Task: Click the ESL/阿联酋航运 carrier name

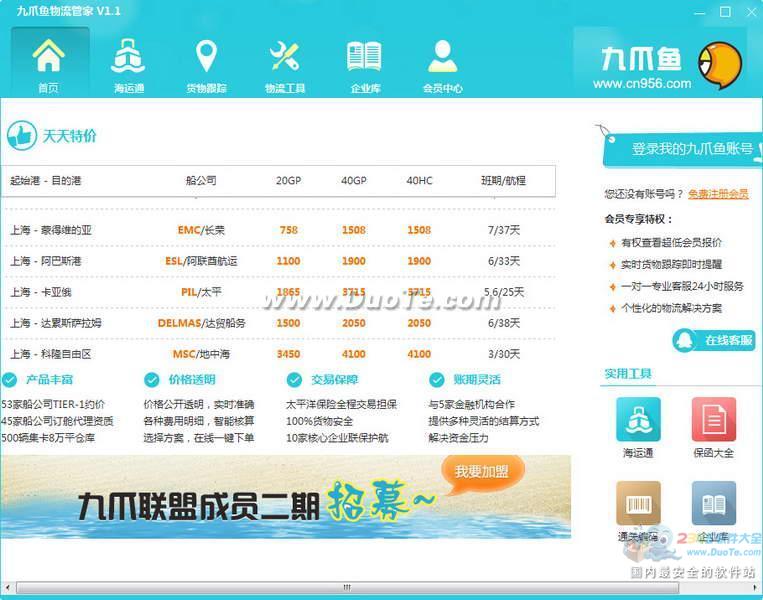Action: [201, 261]
